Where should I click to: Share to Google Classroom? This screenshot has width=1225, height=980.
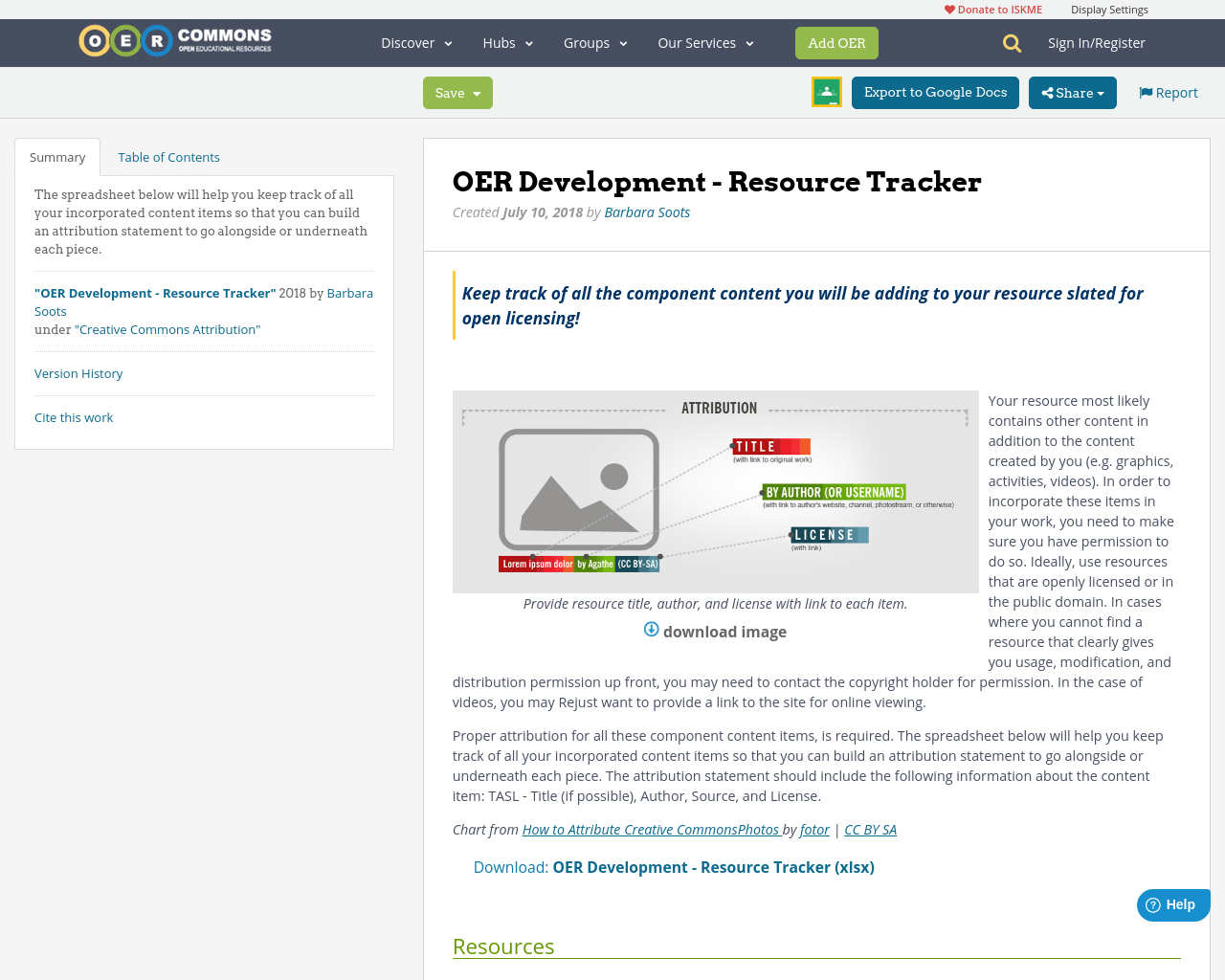[x=825, y=92]
